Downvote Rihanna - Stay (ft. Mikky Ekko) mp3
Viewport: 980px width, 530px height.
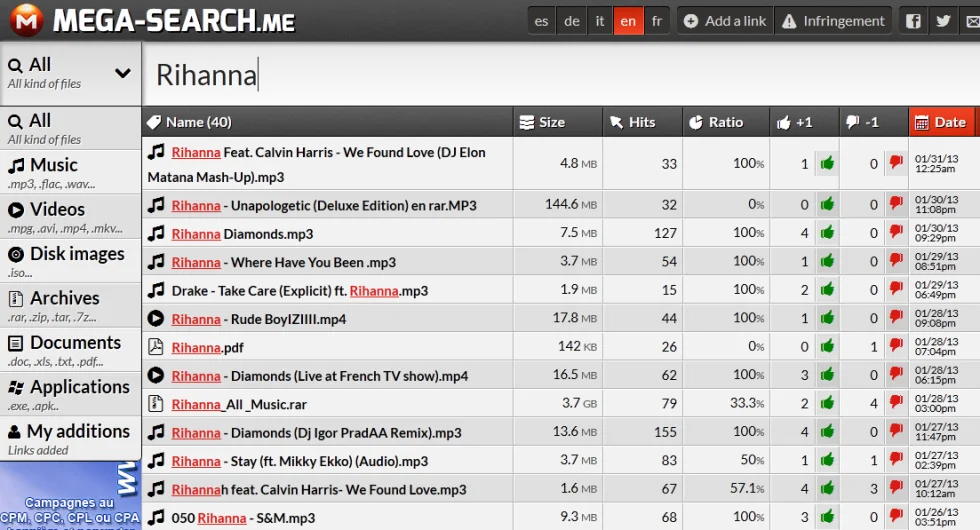click(x=896, y=461)
